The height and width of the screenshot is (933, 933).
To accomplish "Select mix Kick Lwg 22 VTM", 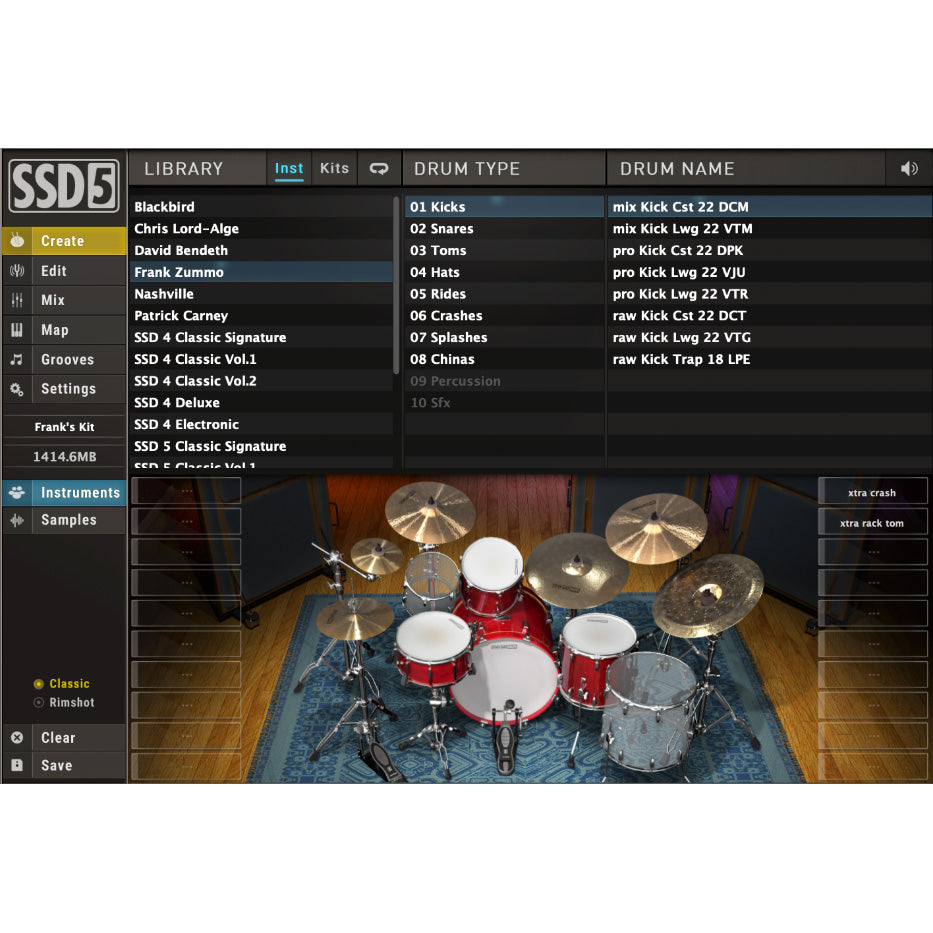I will point(769,228).
